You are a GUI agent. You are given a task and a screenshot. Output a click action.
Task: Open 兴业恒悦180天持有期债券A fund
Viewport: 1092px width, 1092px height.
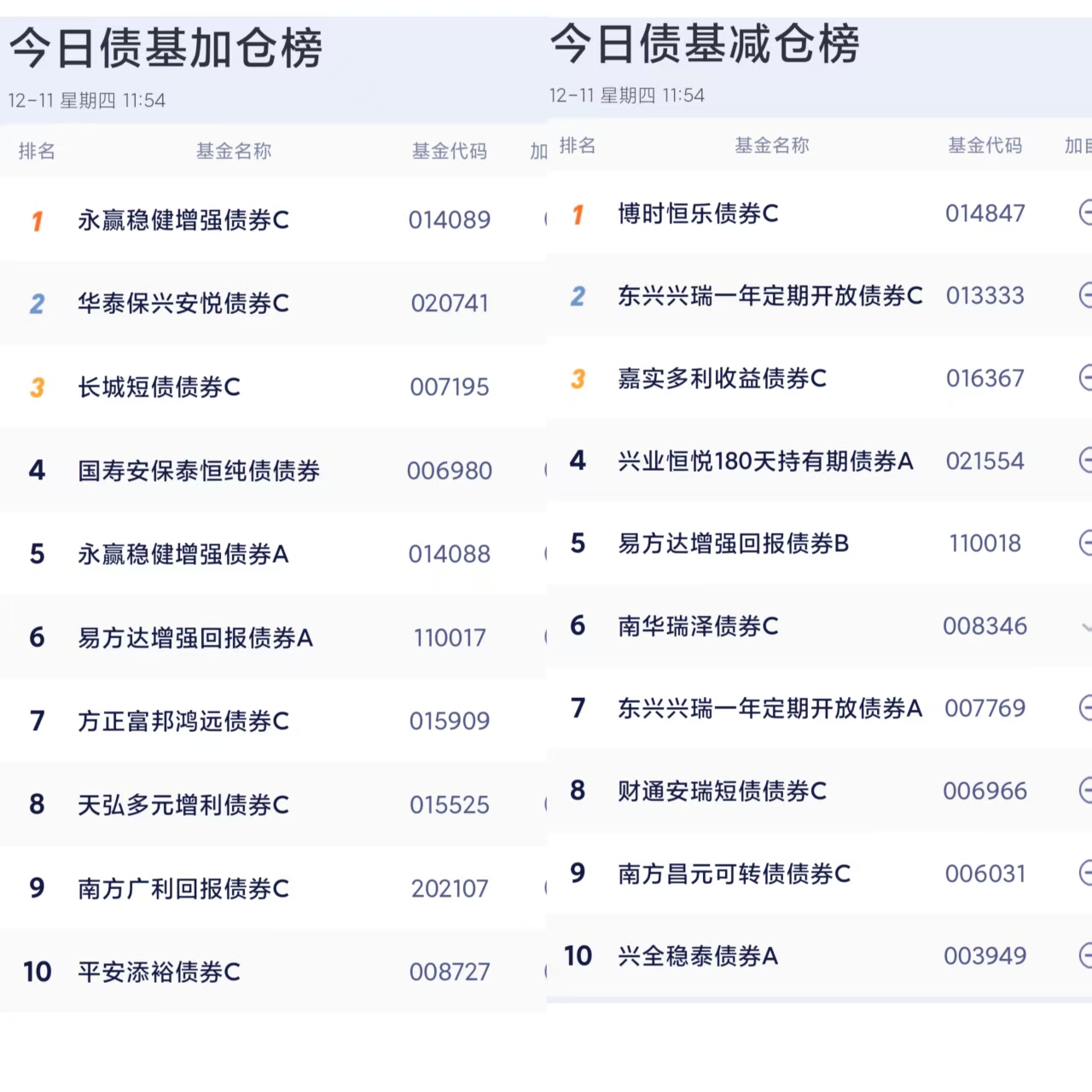click(x=766, y=461)
